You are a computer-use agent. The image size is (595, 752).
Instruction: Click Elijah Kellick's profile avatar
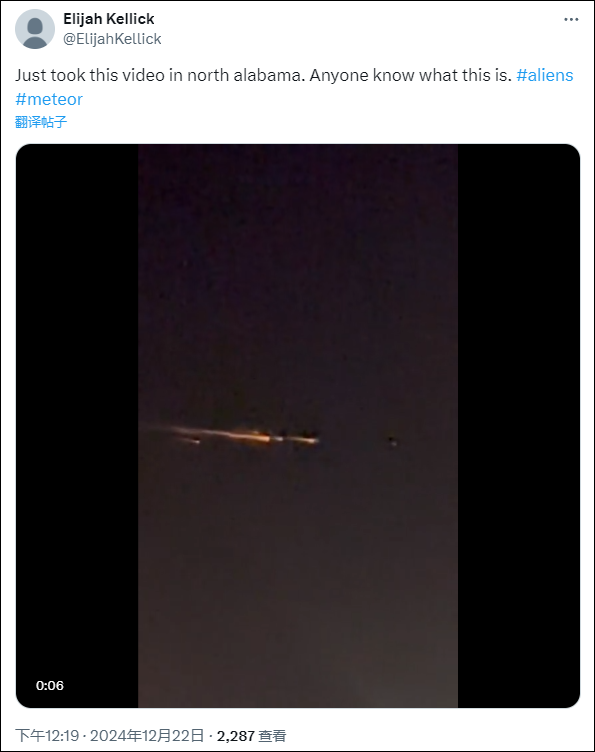pyautogui.click(x=35, y=29)
